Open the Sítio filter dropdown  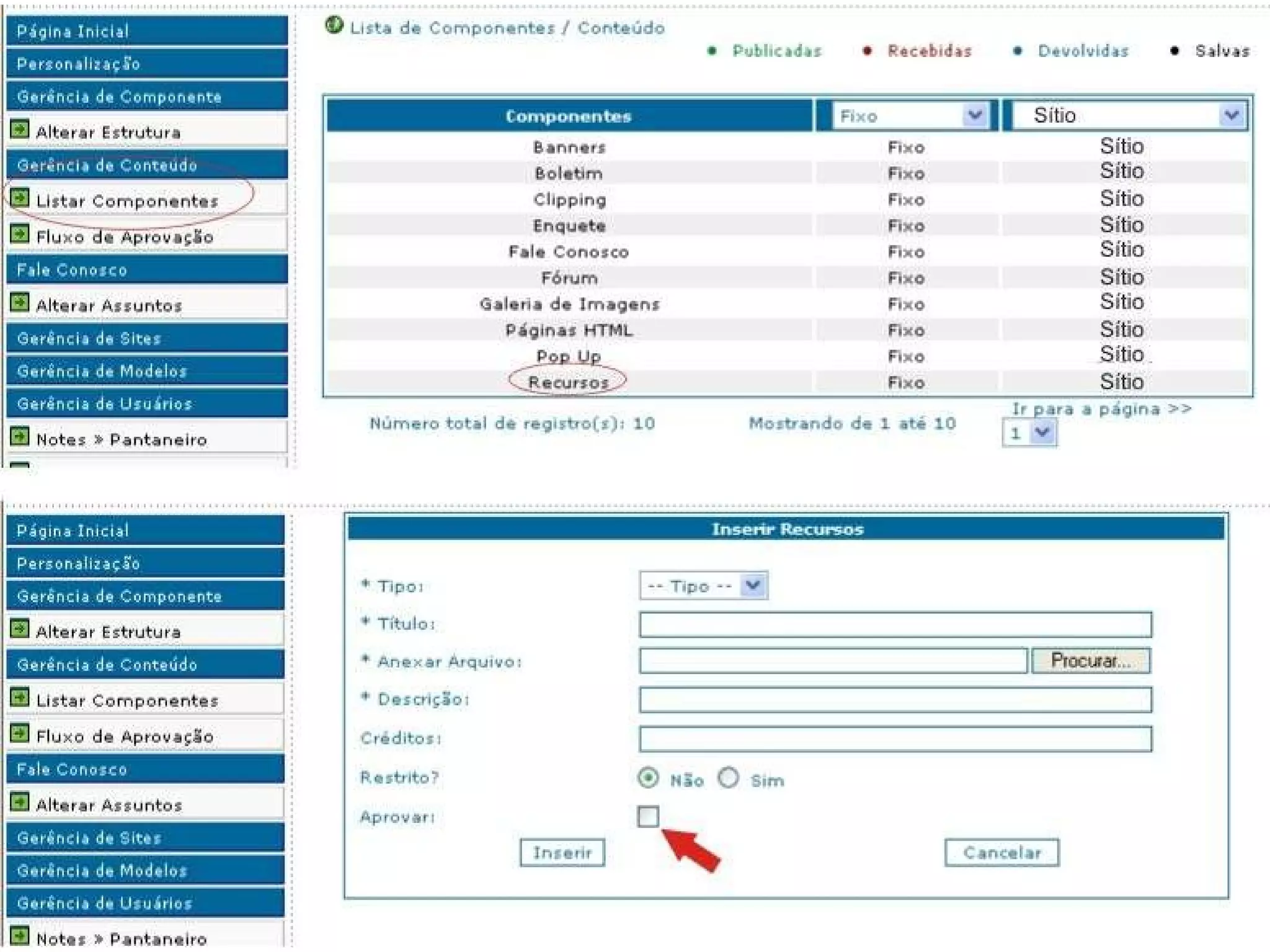[1231, 115]
